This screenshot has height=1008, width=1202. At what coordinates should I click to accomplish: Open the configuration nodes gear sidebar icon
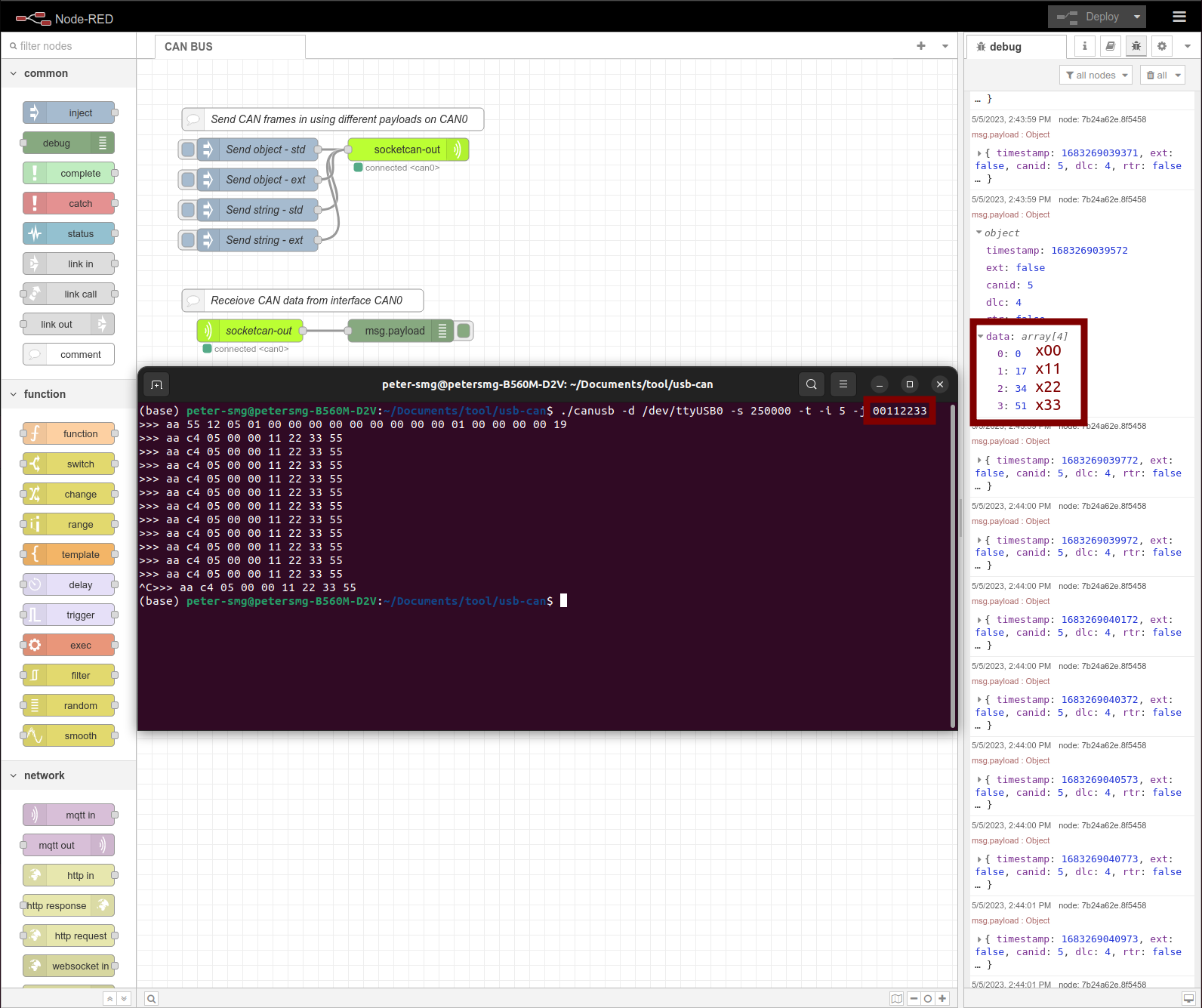1162,46
